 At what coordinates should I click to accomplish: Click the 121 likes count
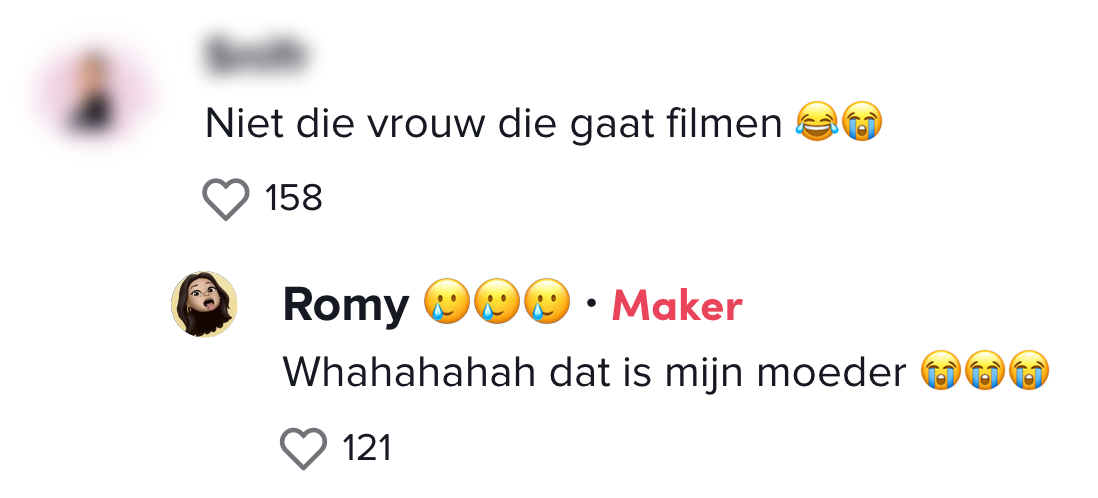tap(367, 447)
